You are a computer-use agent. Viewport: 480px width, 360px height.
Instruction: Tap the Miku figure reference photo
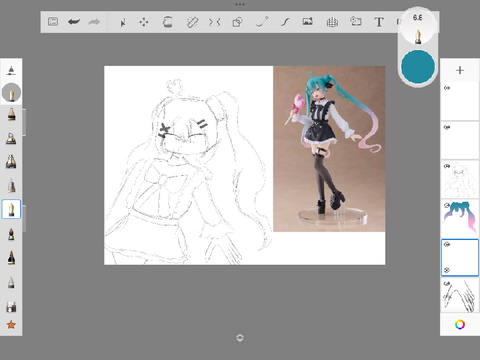329,149
